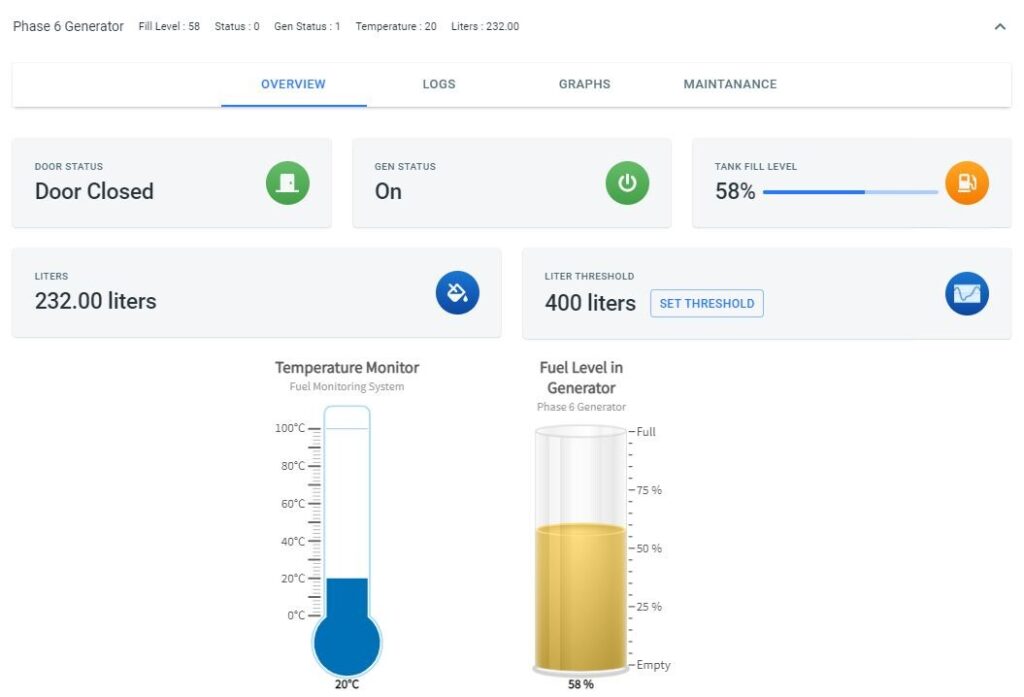Image resolution: width=1024 pixels, height=697 pixels.
Task: Open the Maintanance tab
Action: click(730, 84)
